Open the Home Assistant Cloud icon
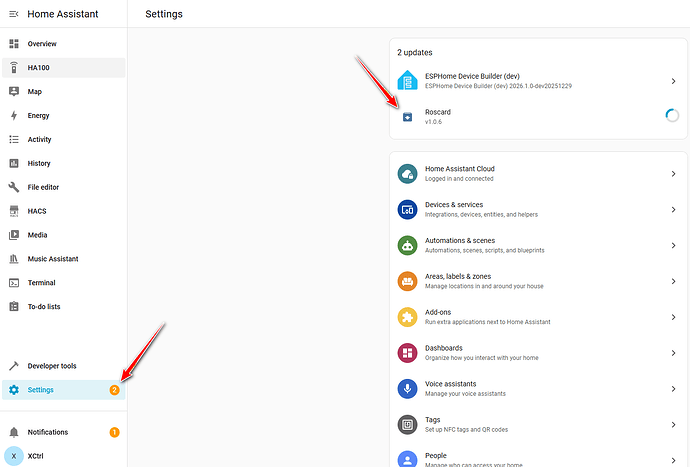690x467 pixels. tap(407, 174)
